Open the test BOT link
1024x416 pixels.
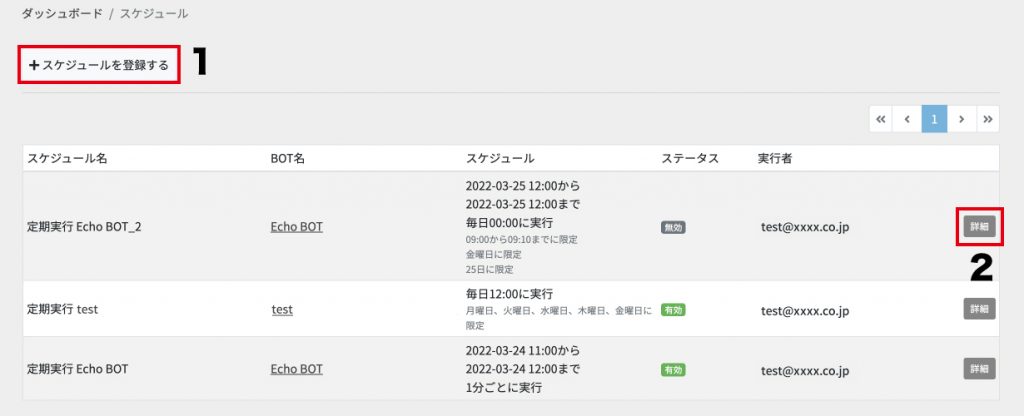pos(282,310)
